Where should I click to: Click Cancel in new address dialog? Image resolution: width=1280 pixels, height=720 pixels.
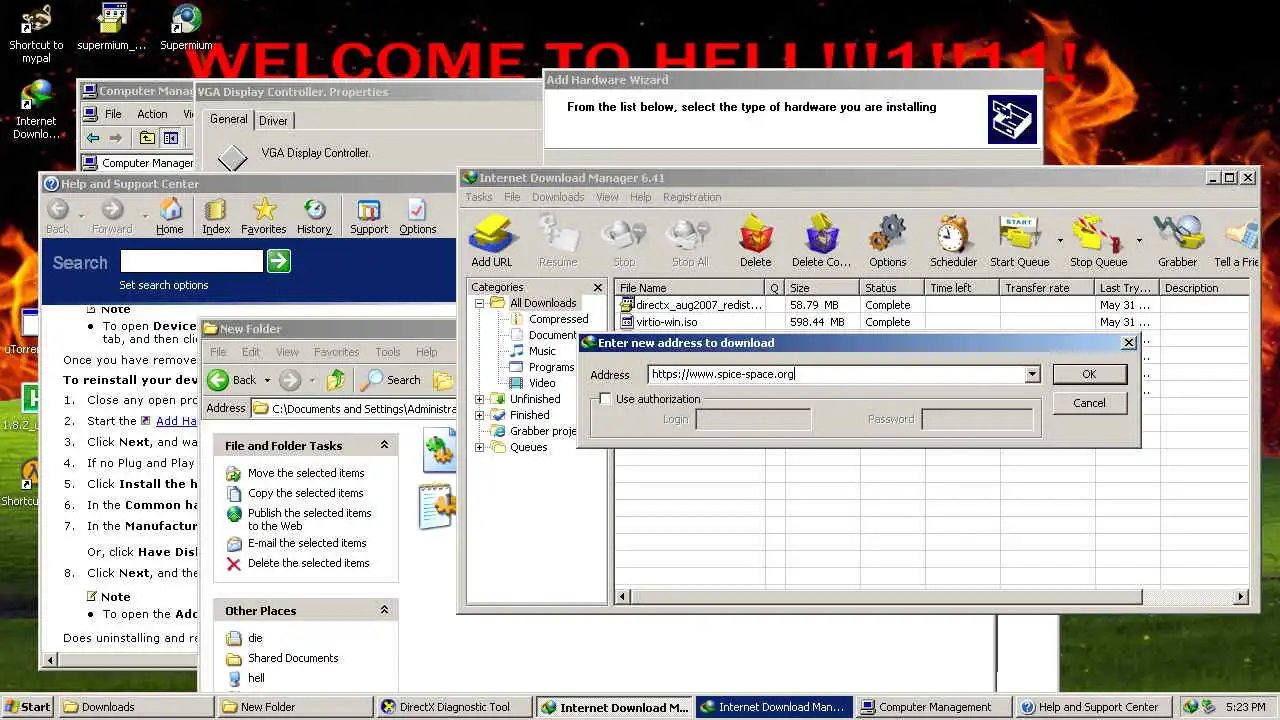tap(1089, 403)
